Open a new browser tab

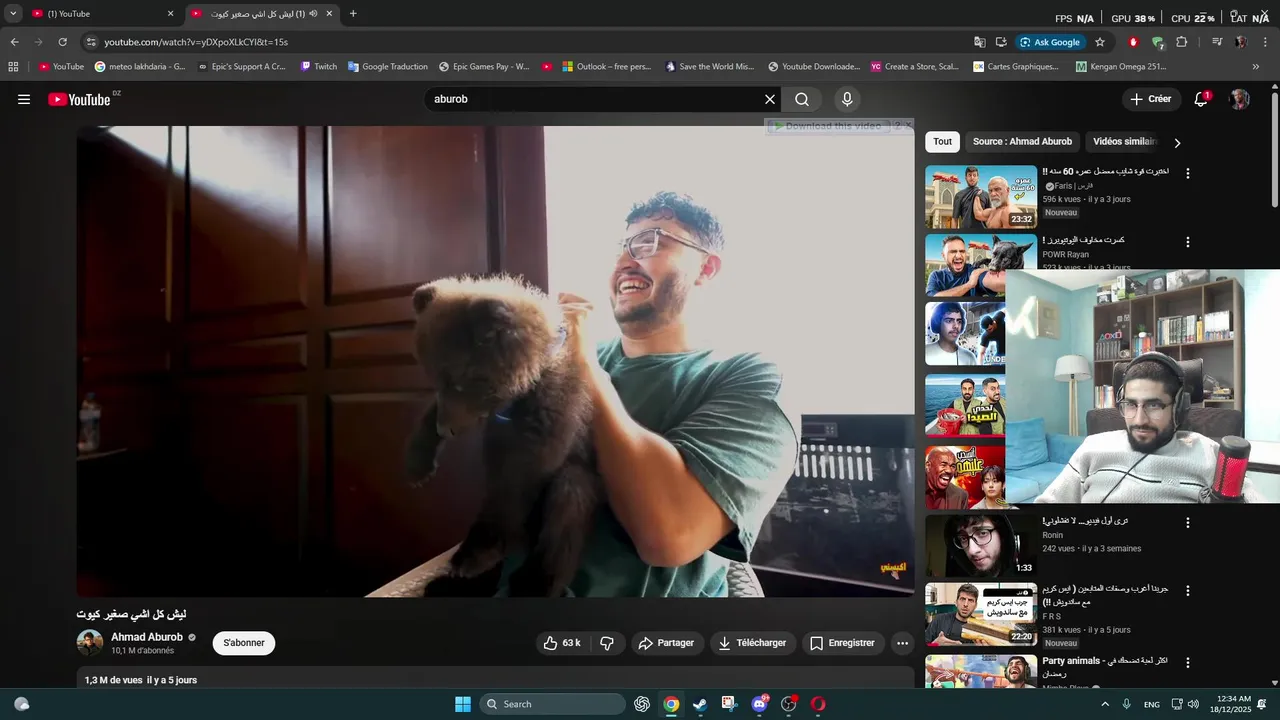353,14
